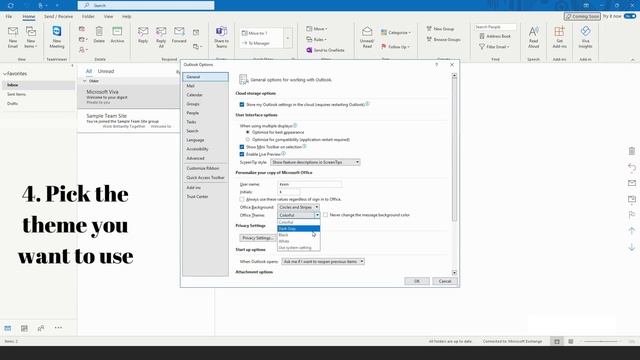This screenshot has height=360, width=640.
Task: Select Optimize for compatibility radio button
Action: tap(247, 140)
